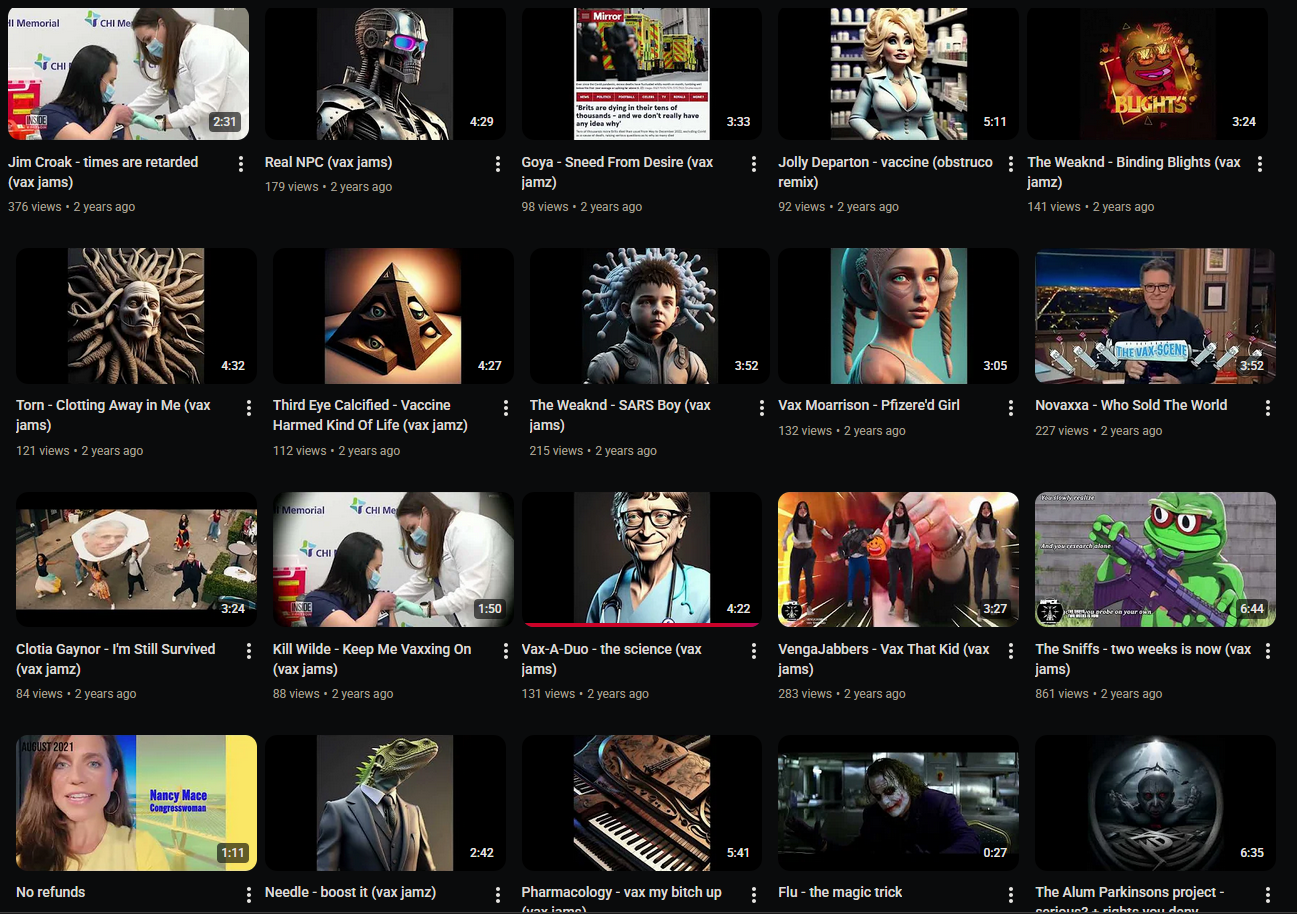Open the Alum Parkinsons project thumbnail
Screen dimensions: 1297x914
tap(1155, 803)
